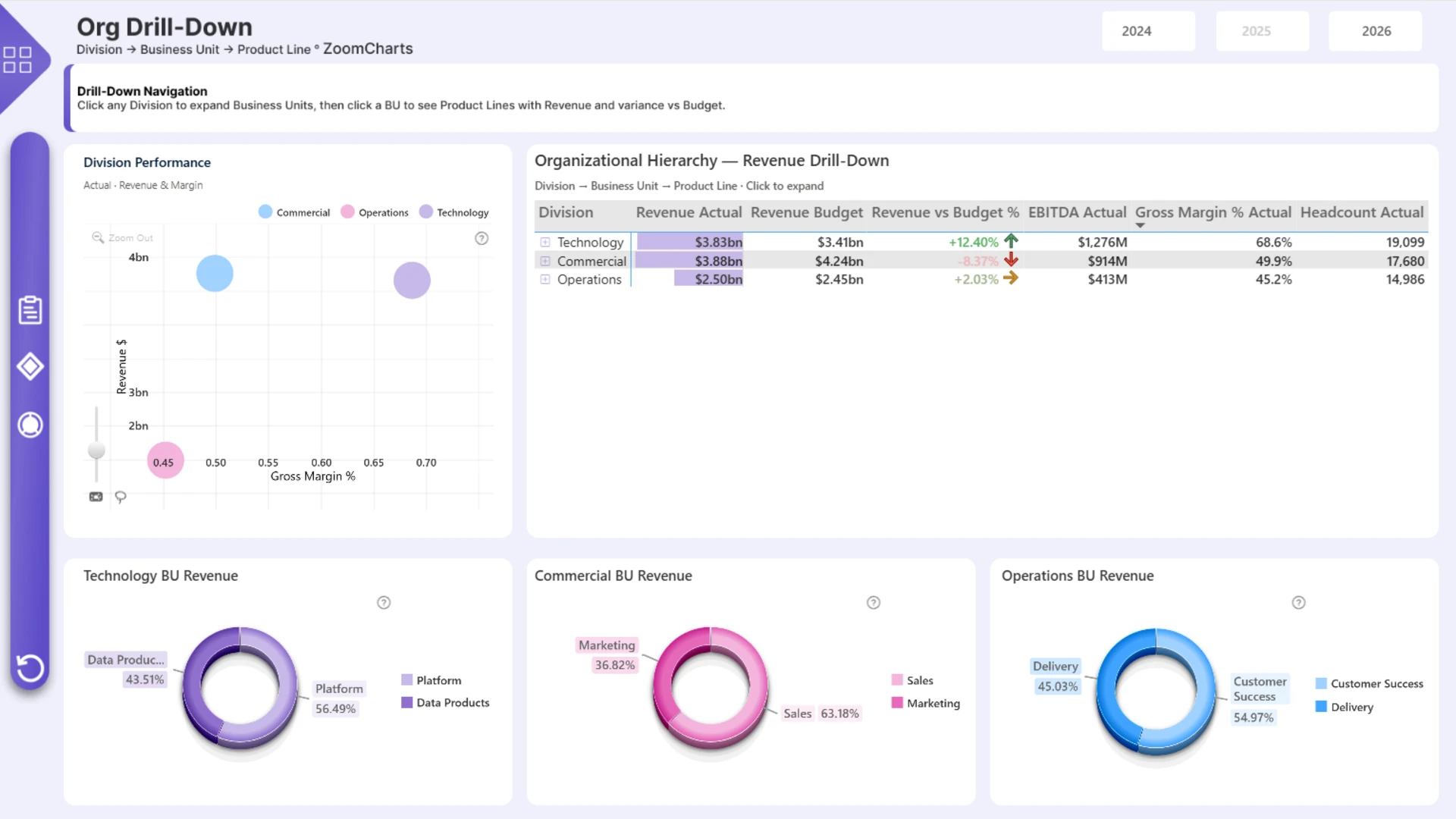Viewport: 1456px width, 819px height.
Task: Click the lasso select icon under scatter chart
Action: [121, 497]
